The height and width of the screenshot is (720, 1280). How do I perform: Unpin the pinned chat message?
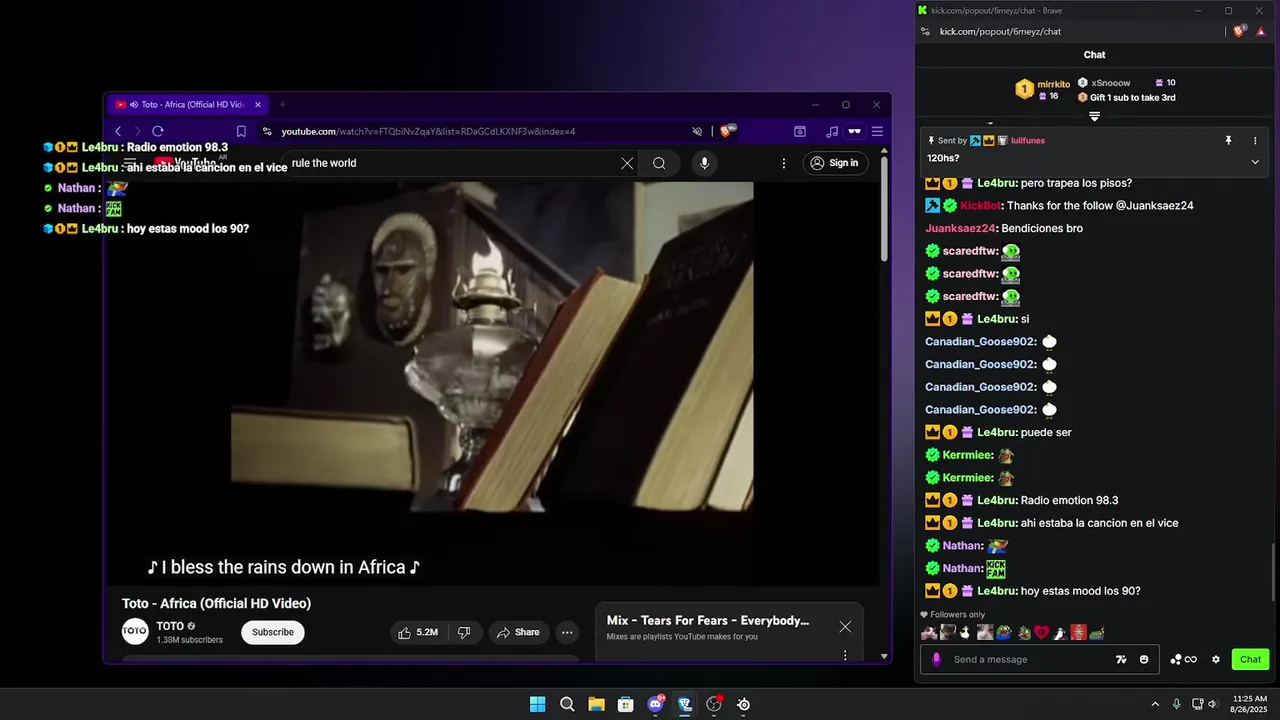(x=1228, y=141)
